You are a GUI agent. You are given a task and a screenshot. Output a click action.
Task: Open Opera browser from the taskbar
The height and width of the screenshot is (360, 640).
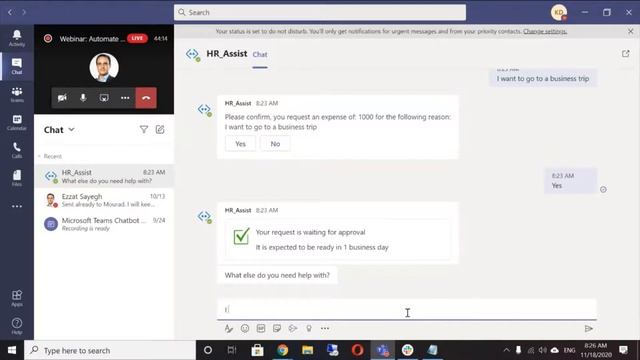pyautogui.click(x=358, y=350)
